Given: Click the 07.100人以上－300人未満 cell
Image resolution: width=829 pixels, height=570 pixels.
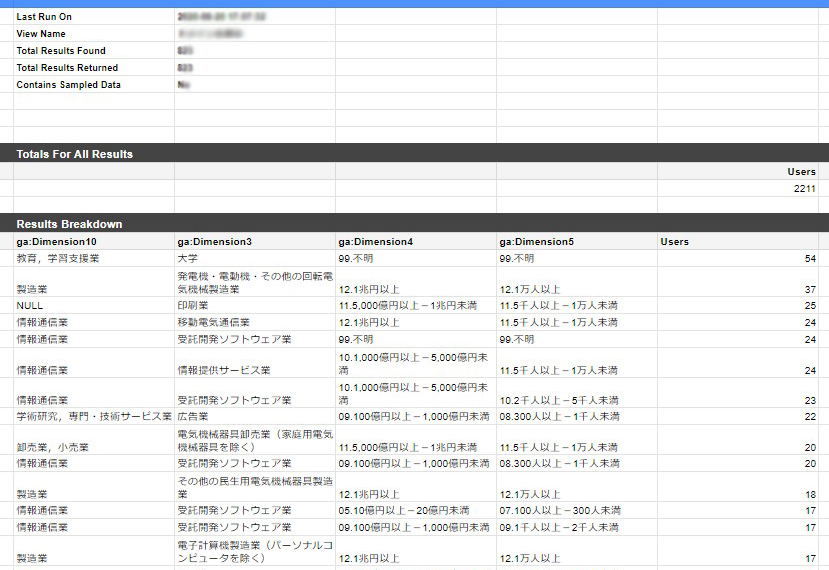Looking at the screenshot, I should 577,510.
